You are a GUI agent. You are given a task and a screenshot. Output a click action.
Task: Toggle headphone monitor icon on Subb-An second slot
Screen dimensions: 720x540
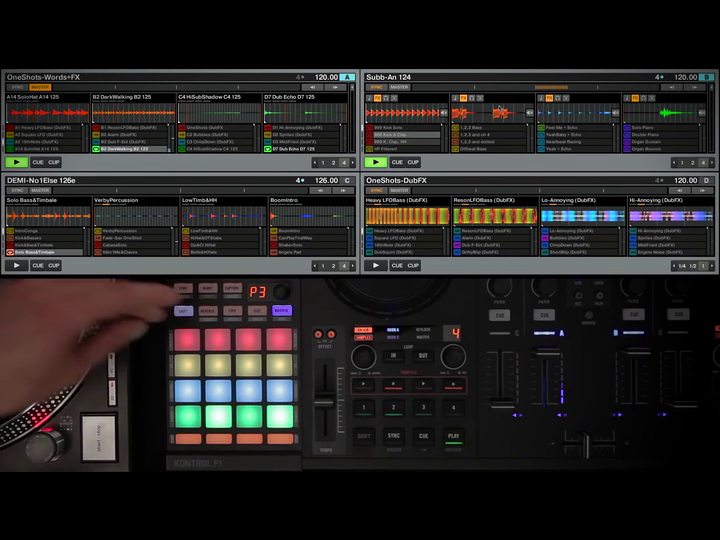pos(472,99)
